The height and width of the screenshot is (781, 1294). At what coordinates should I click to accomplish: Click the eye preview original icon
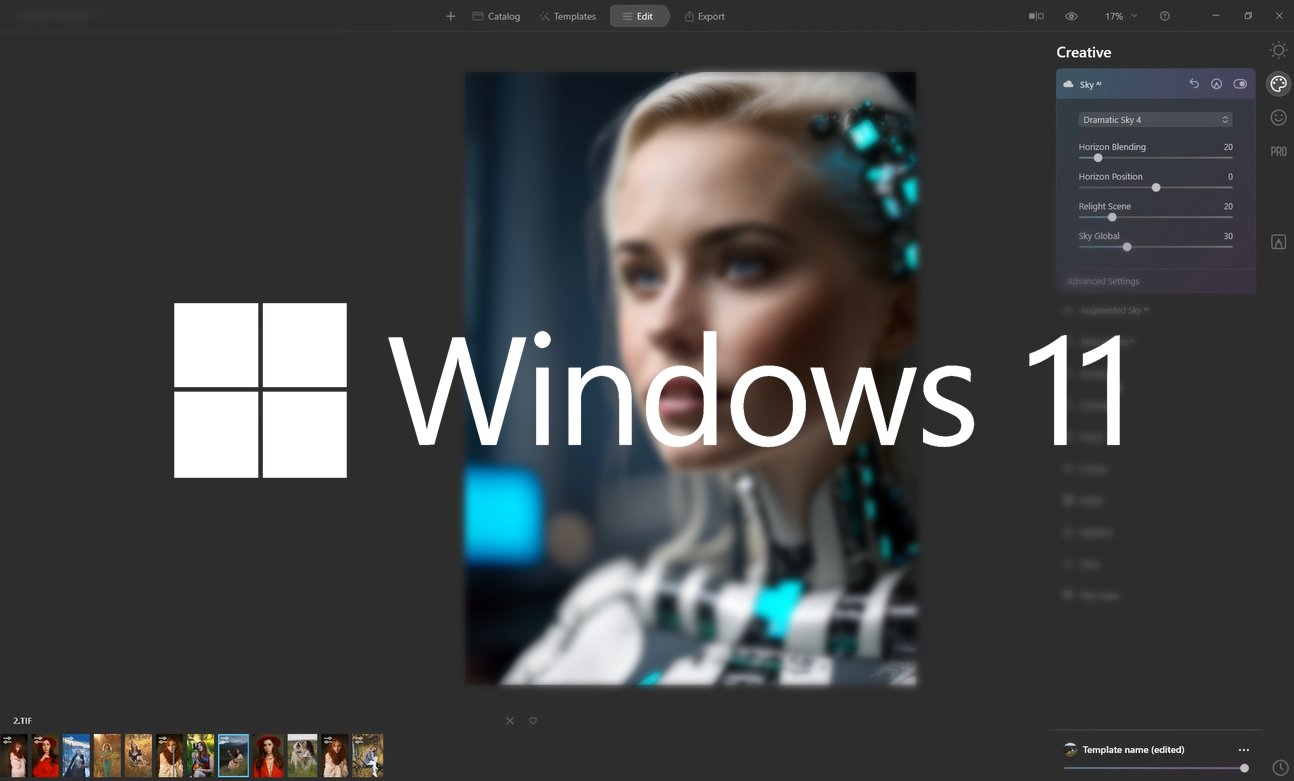[1071, 16]
